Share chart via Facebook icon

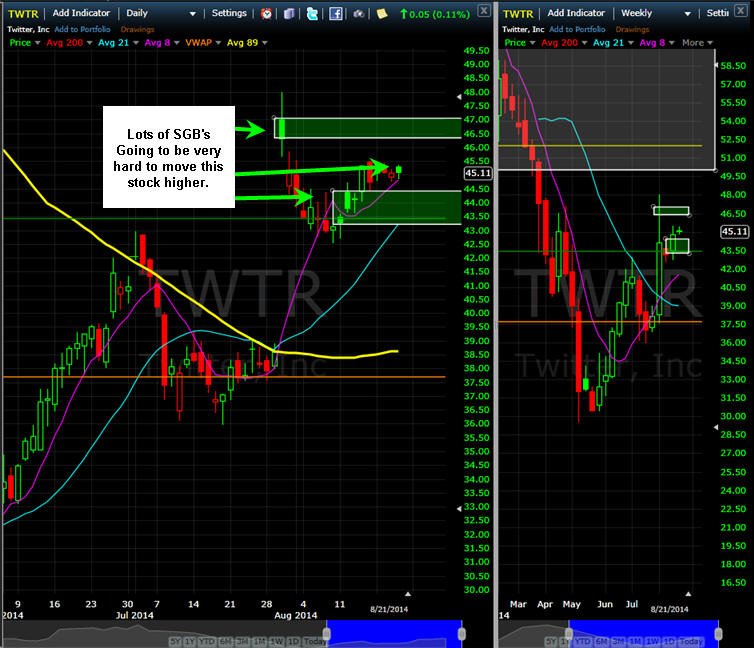pyautogui.click(x=336, y=13)
